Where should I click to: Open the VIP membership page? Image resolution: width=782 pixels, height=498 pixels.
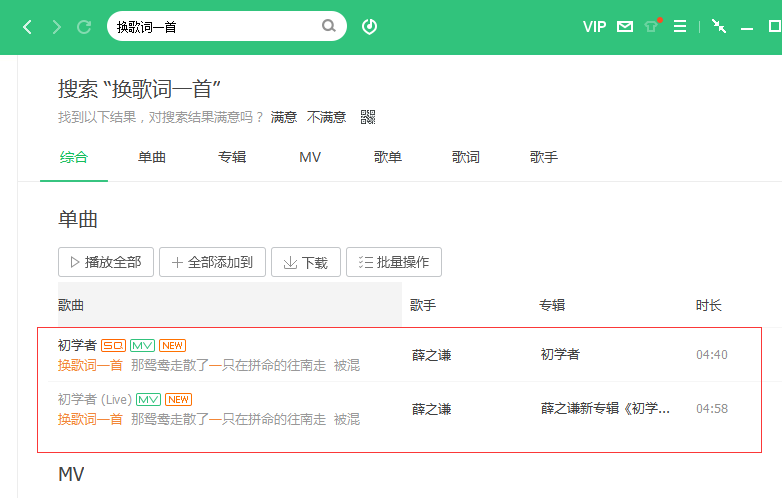tap(594, 27)
